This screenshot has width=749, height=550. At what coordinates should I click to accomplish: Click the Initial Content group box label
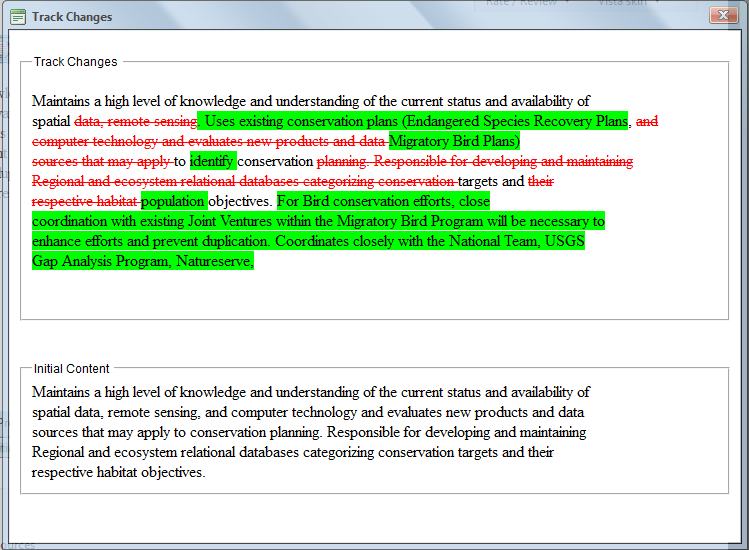tap(71, 369)
